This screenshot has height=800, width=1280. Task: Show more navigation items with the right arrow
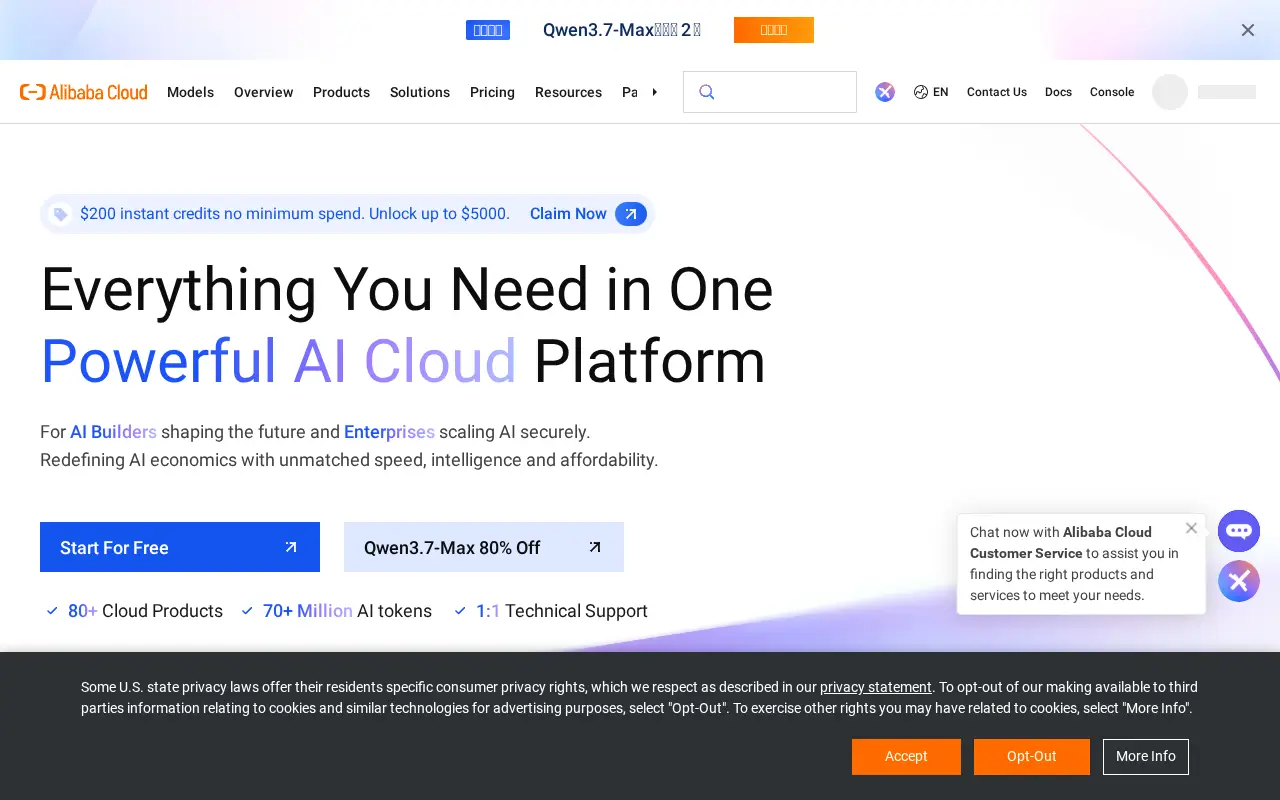(654, 92)
